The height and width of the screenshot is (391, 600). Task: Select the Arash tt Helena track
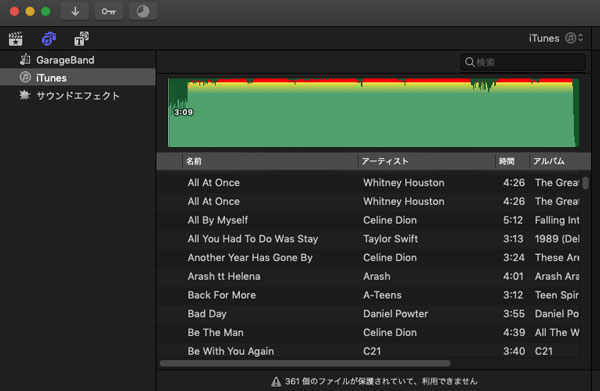click(x=369, y=276)
